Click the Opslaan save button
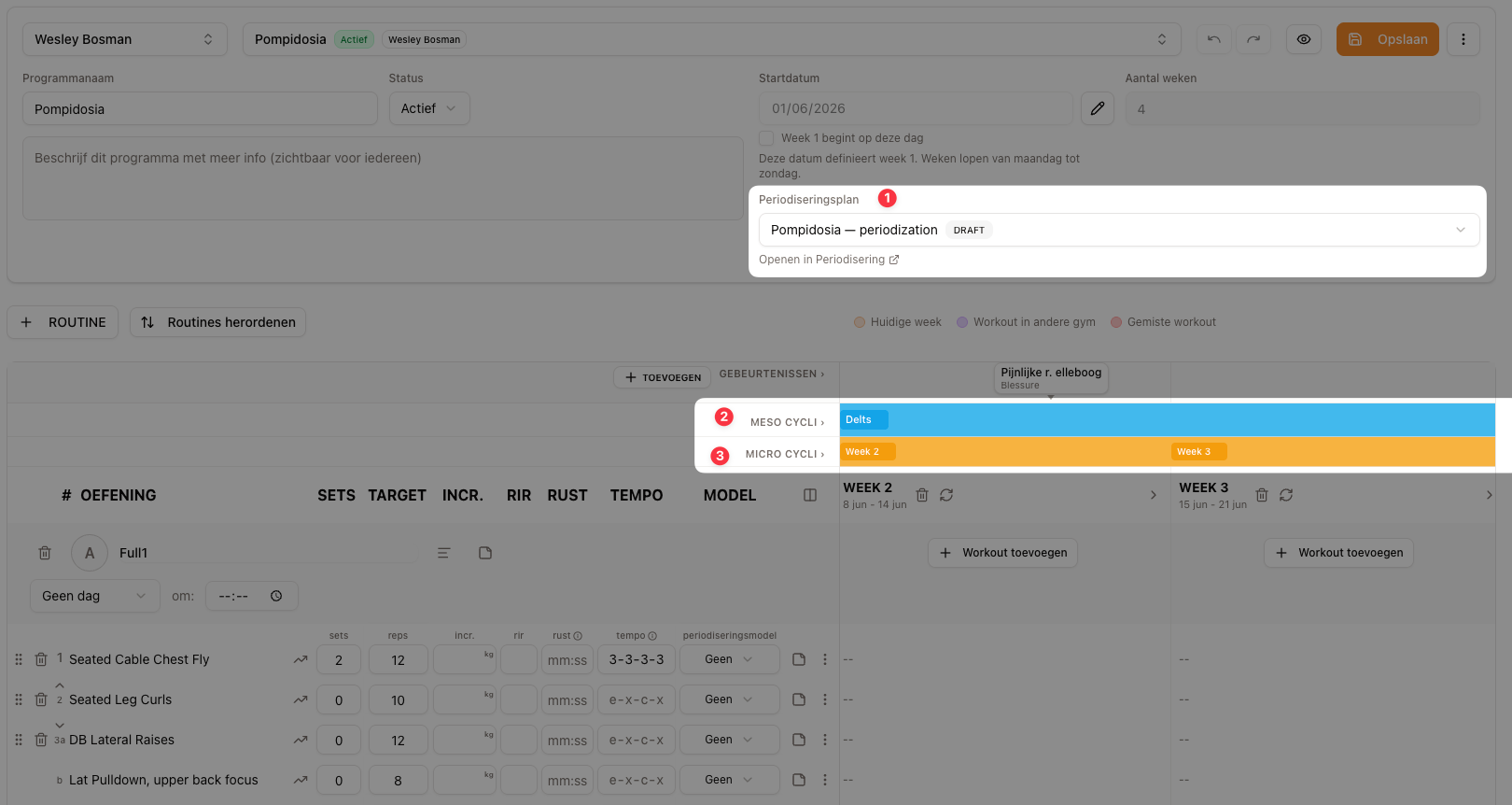The height and width of the screenshot is (805, 1512). (1388, 39)
